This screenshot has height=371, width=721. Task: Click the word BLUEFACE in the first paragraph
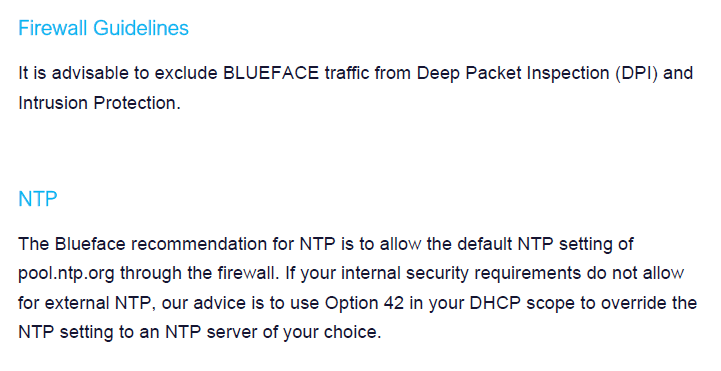pyautogui.click(x=271, y=73)
